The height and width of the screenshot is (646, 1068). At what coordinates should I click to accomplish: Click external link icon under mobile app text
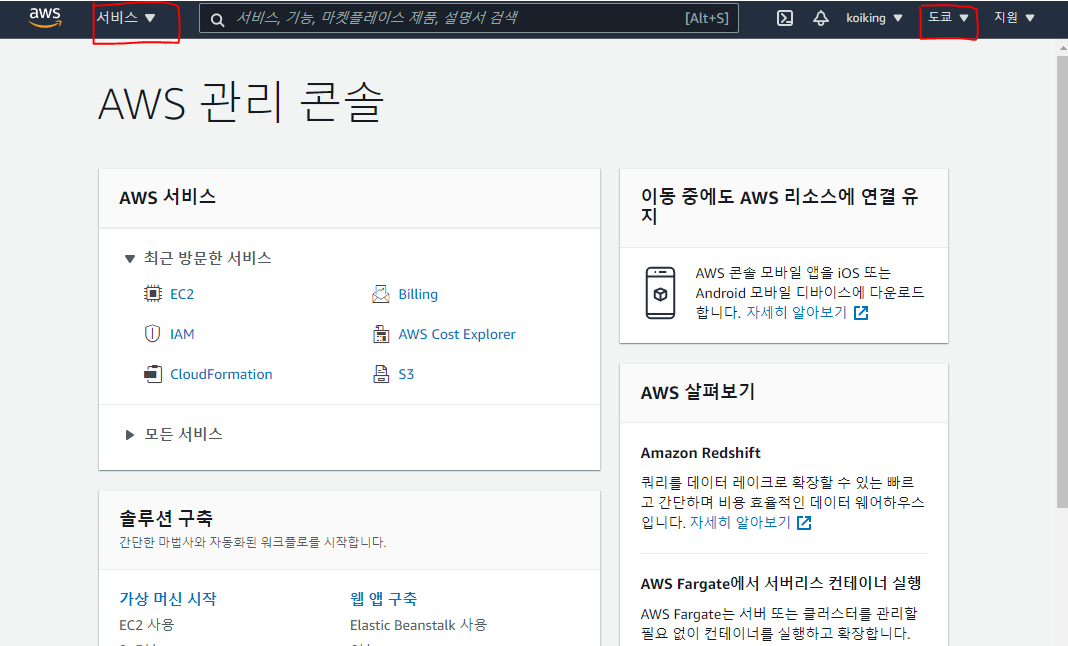(x=861, y=313)
